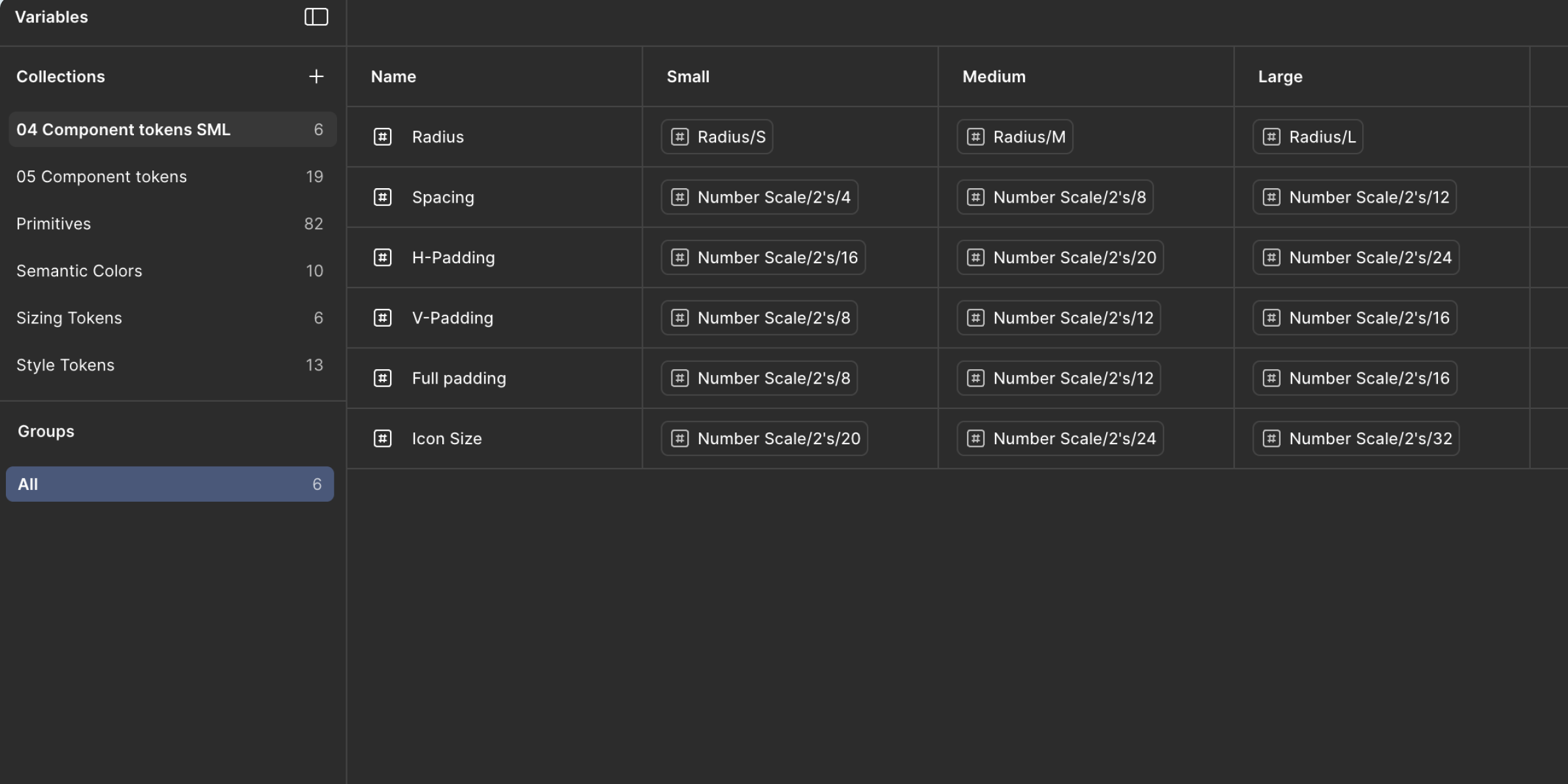The width and height of the screenshot is (1568, 784).
Task: Click the number type icon beside Full padding
Action: pyautogui.click(x=382, y=378)
